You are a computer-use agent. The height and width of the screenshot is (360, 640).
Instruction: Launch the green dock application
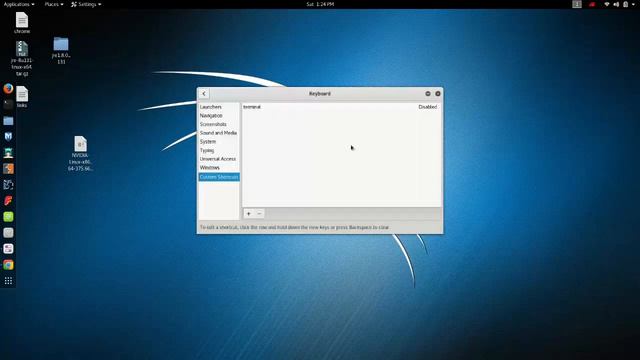8,217
